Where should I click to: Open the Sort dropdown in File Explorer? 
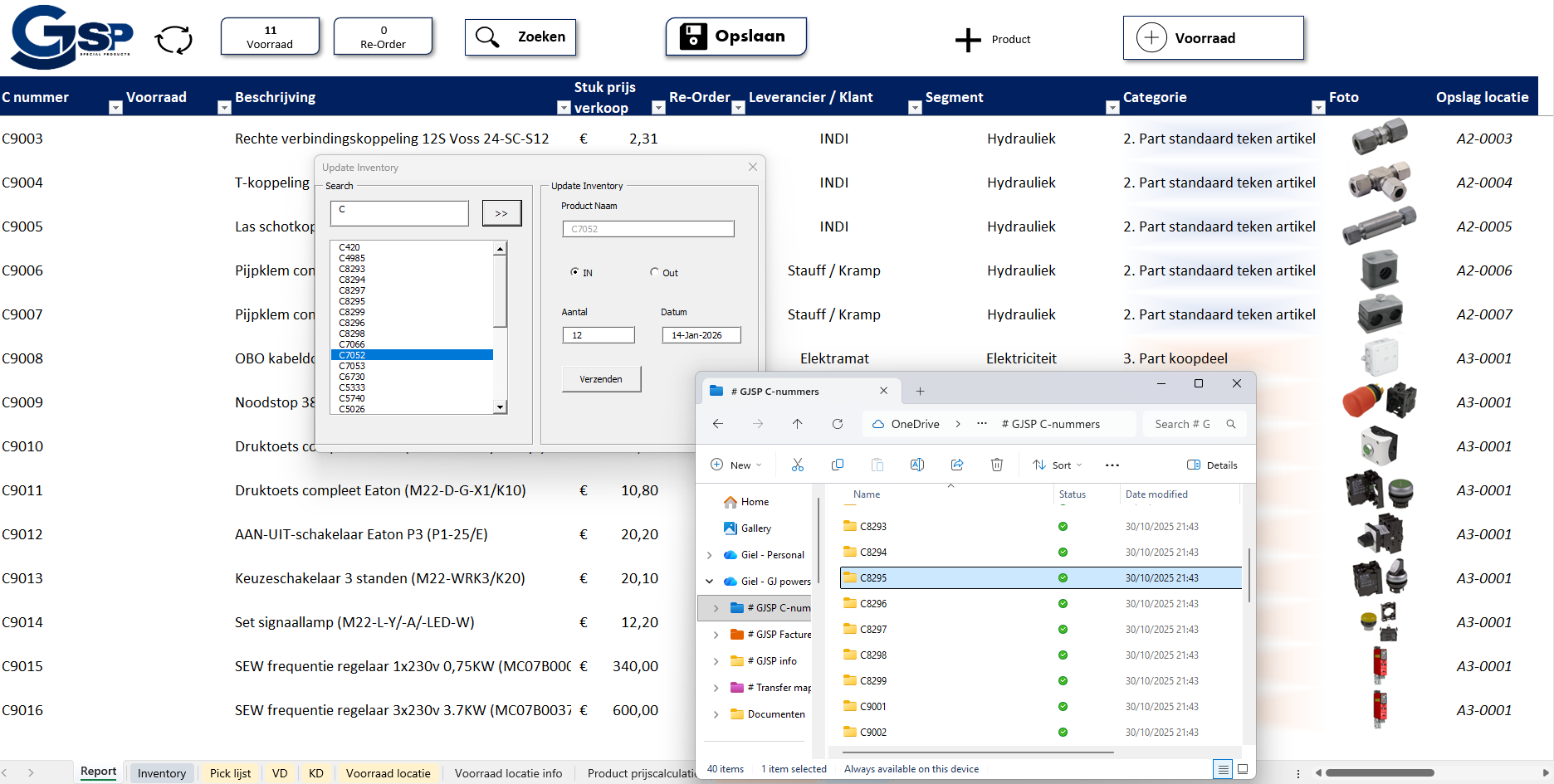1057,465
